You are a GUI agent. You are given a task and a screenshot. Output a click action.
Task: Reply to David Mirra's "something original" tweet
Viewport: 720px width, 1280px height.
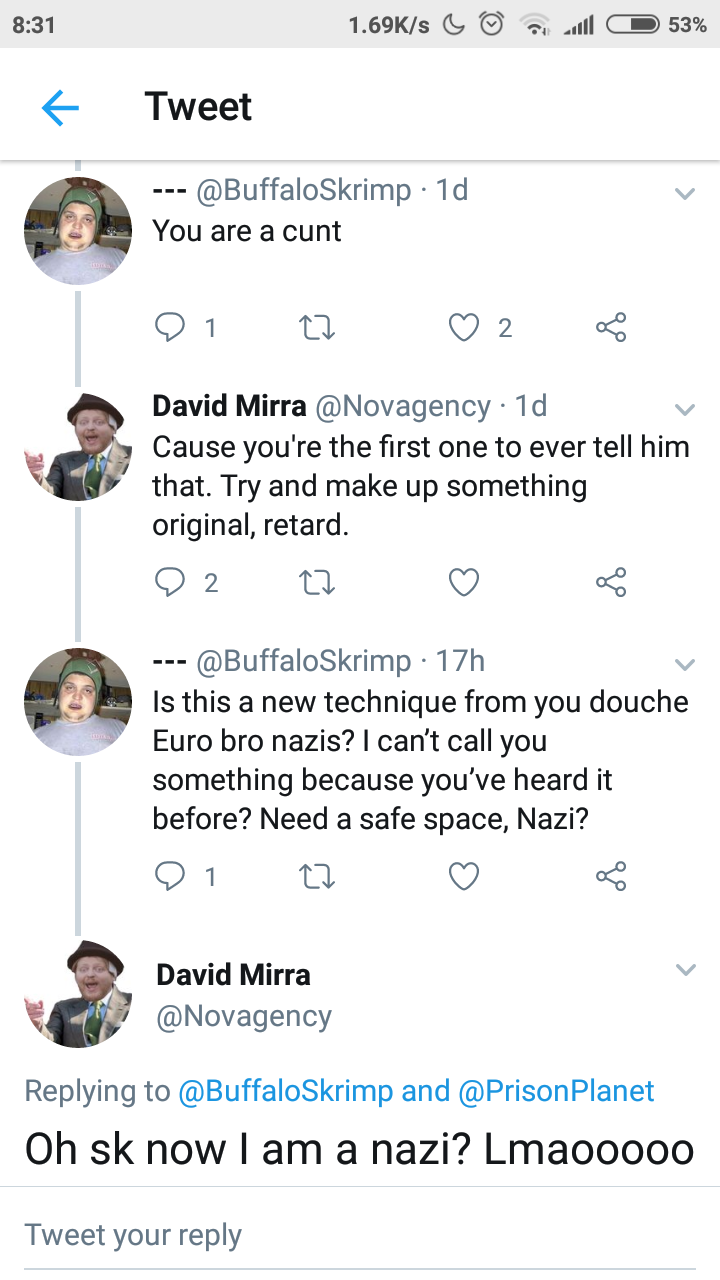(x=171, y=582)
